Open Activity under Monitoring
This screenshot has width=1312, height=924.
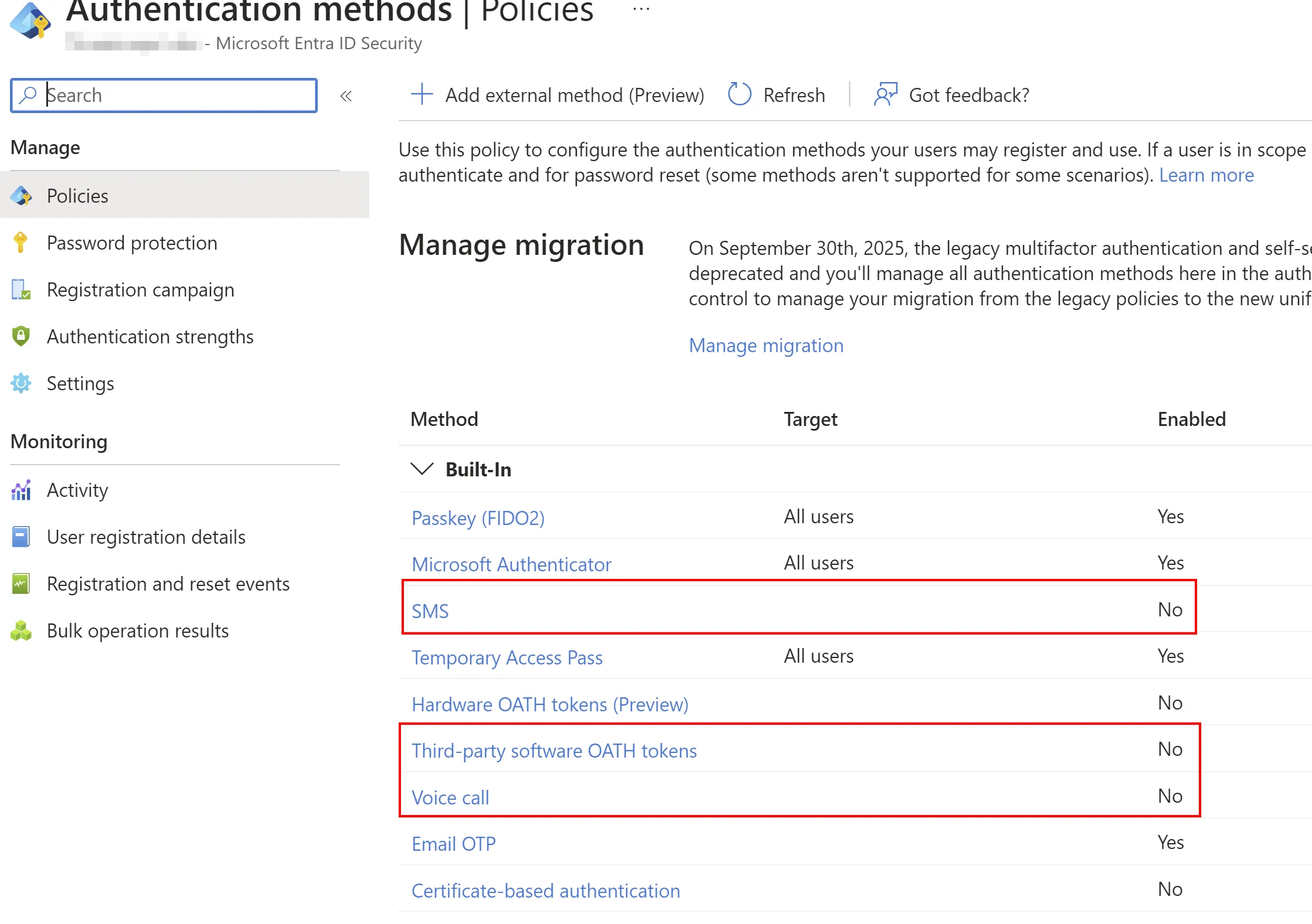point(77,490)
